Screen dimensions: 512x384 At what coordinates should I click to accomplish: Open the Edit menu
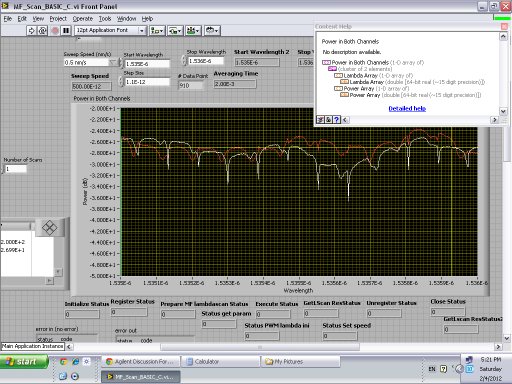[22, 19]
